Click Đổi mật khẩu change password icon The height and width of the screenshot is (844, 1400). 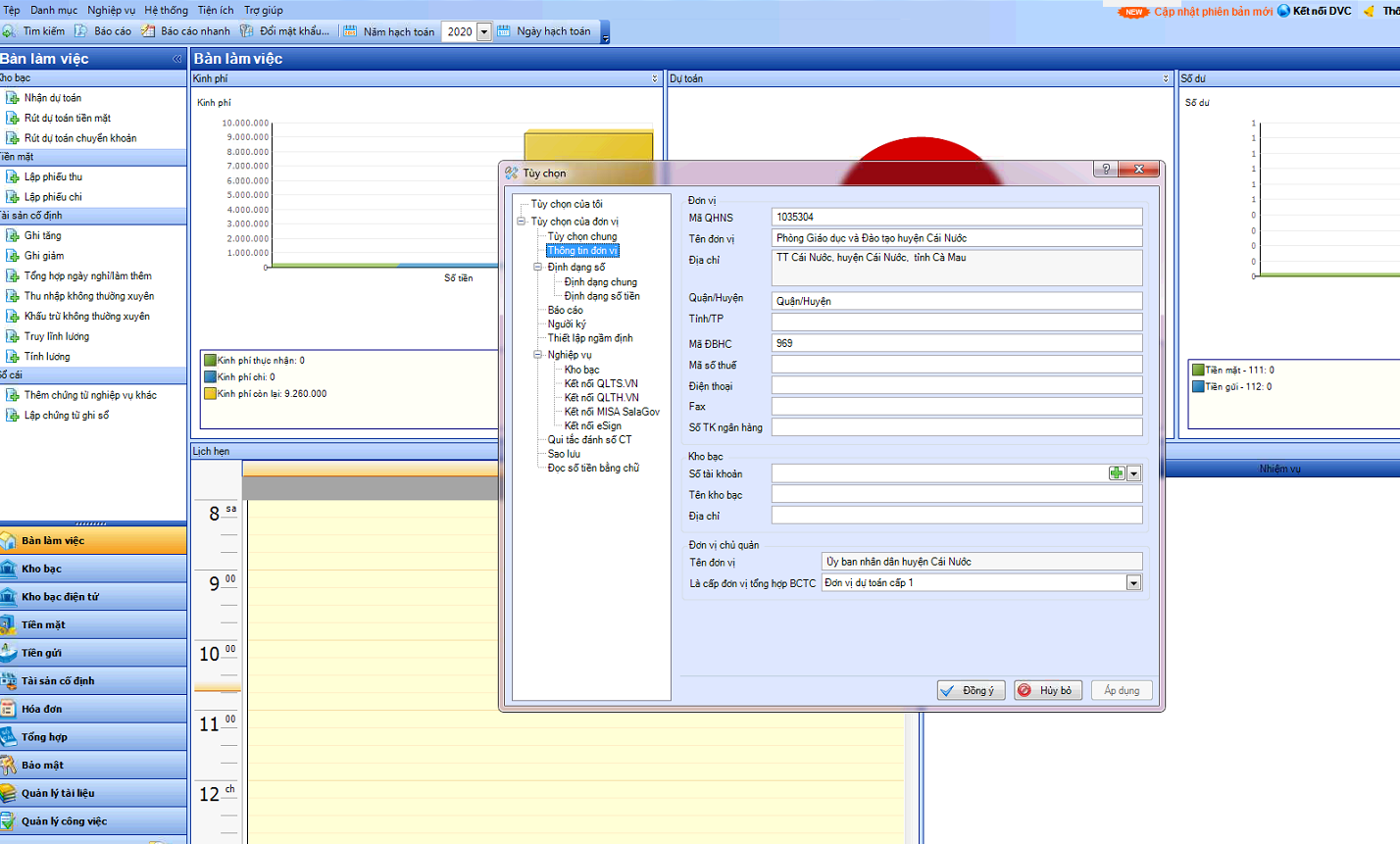coord(247,31)
